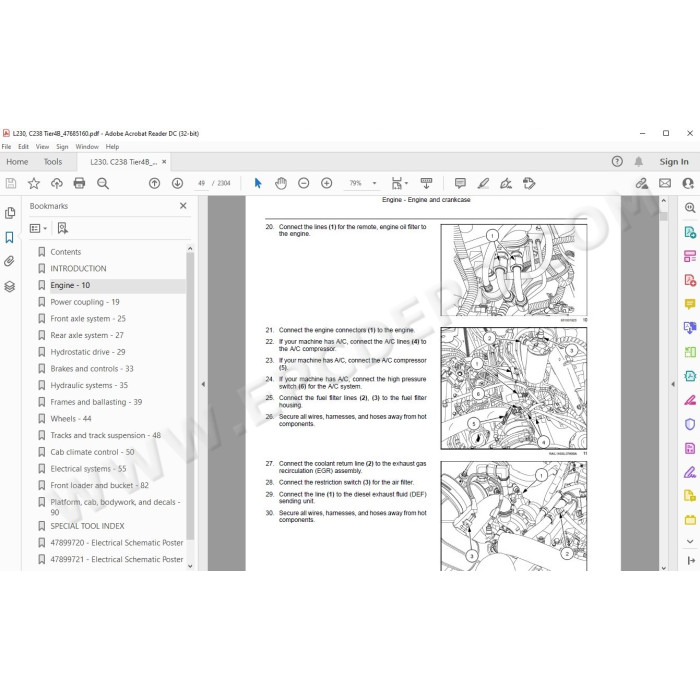700x700 pixels.
Task: Click the rotate stamp tool icon
Action: (529, 183)
